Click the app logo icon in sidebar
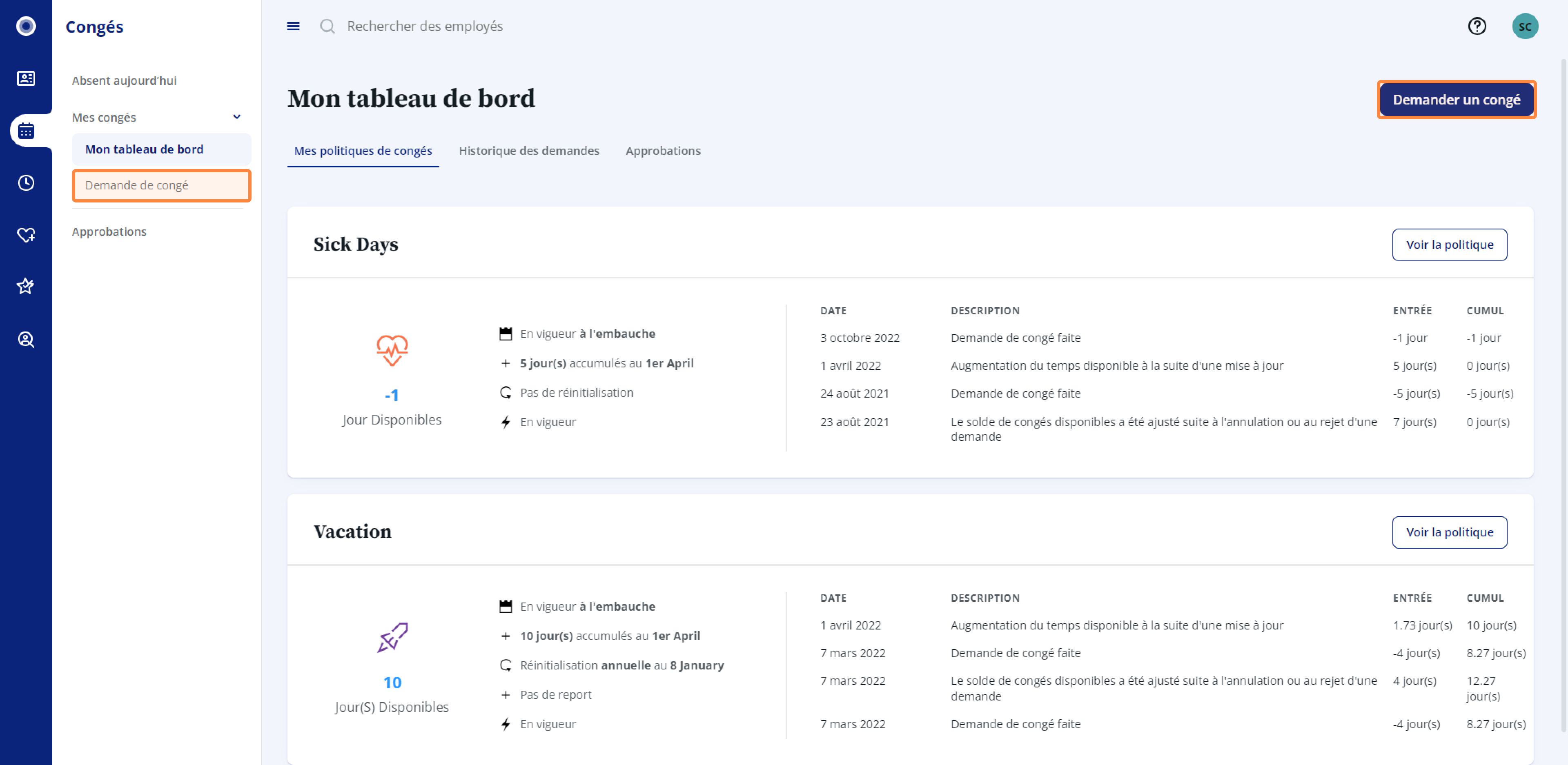The image size is (1568, 765). click(26, 26)
